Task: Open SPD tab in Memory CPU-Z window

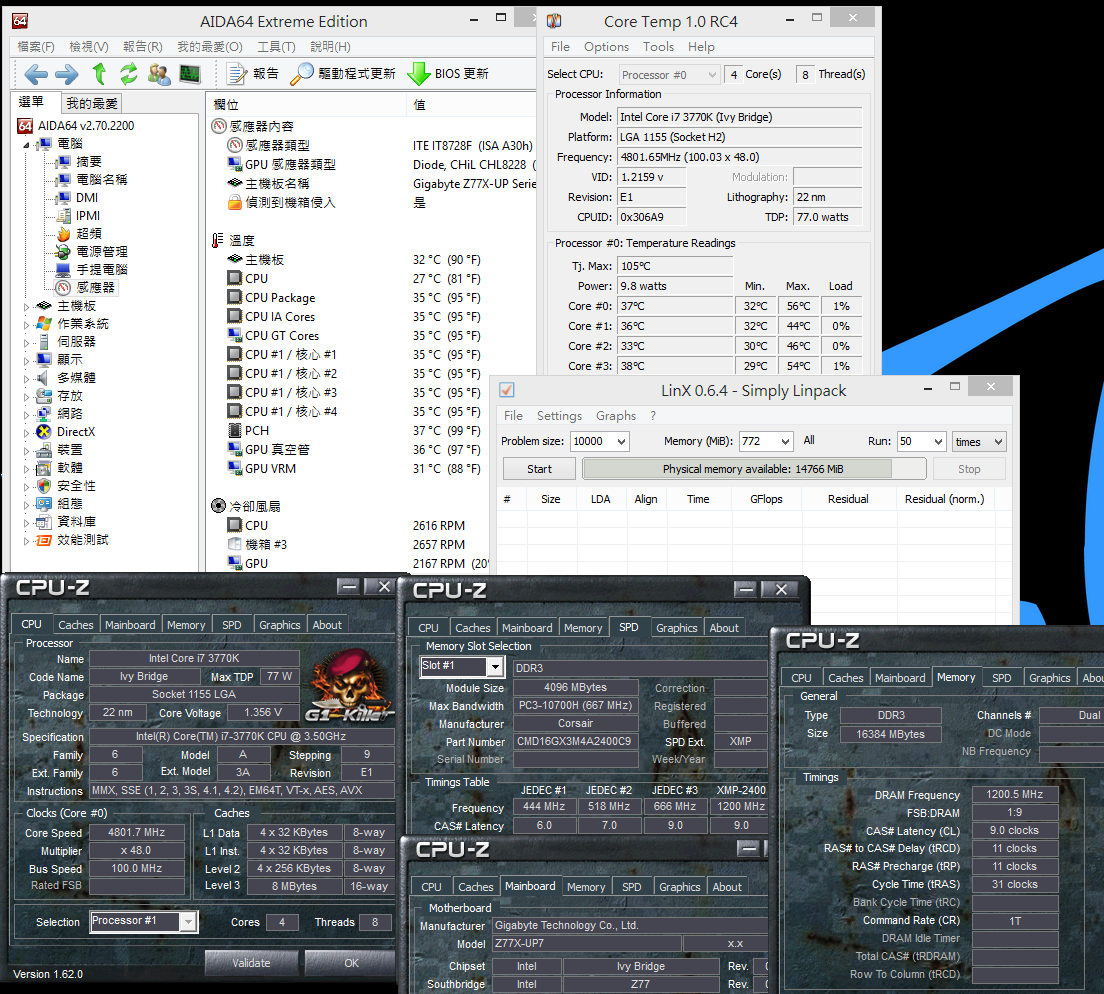Action: [1001, 677]
